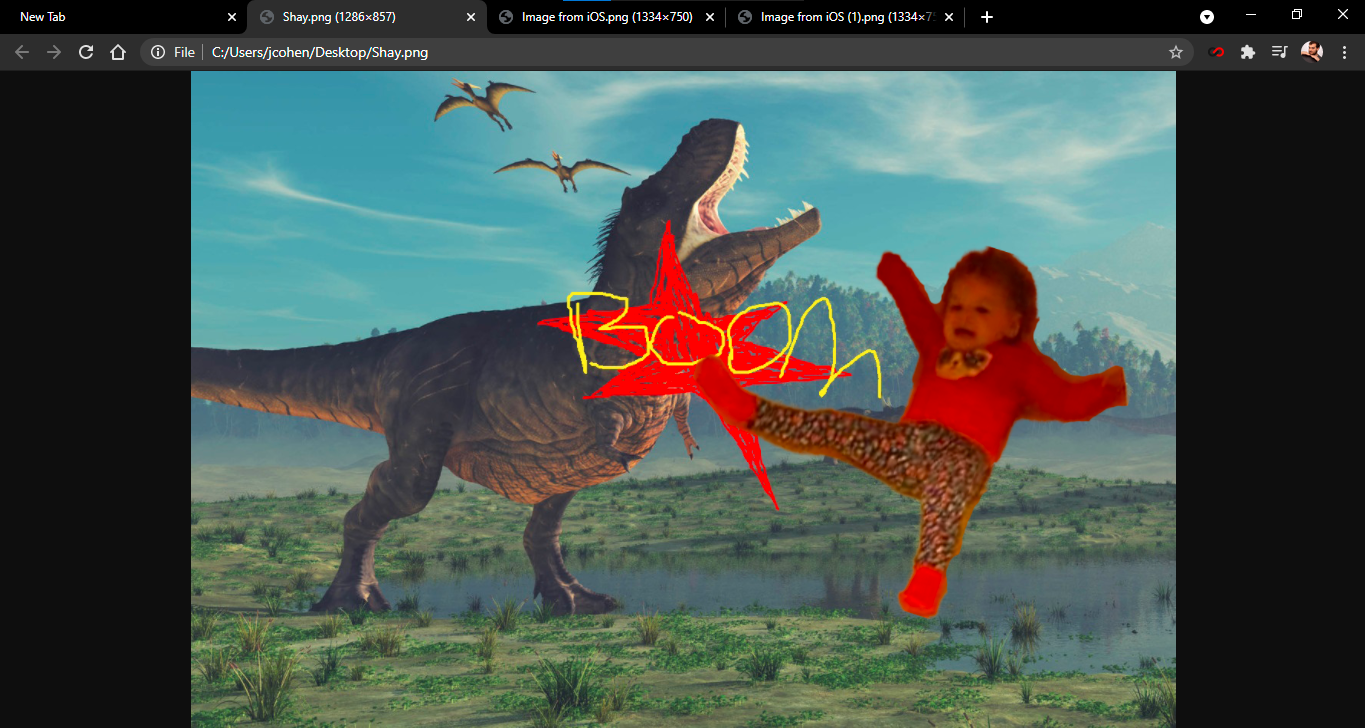The height and width of the screenshot is (728, 1365).
Task: Click the dinosaur image to zoom
Action: pos(683,399)
